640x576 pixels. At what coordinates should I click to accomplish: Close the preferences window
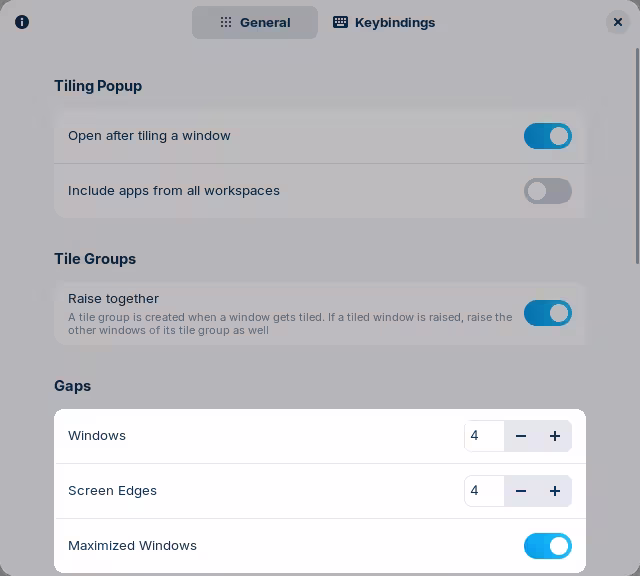click(x=617, y=22)
